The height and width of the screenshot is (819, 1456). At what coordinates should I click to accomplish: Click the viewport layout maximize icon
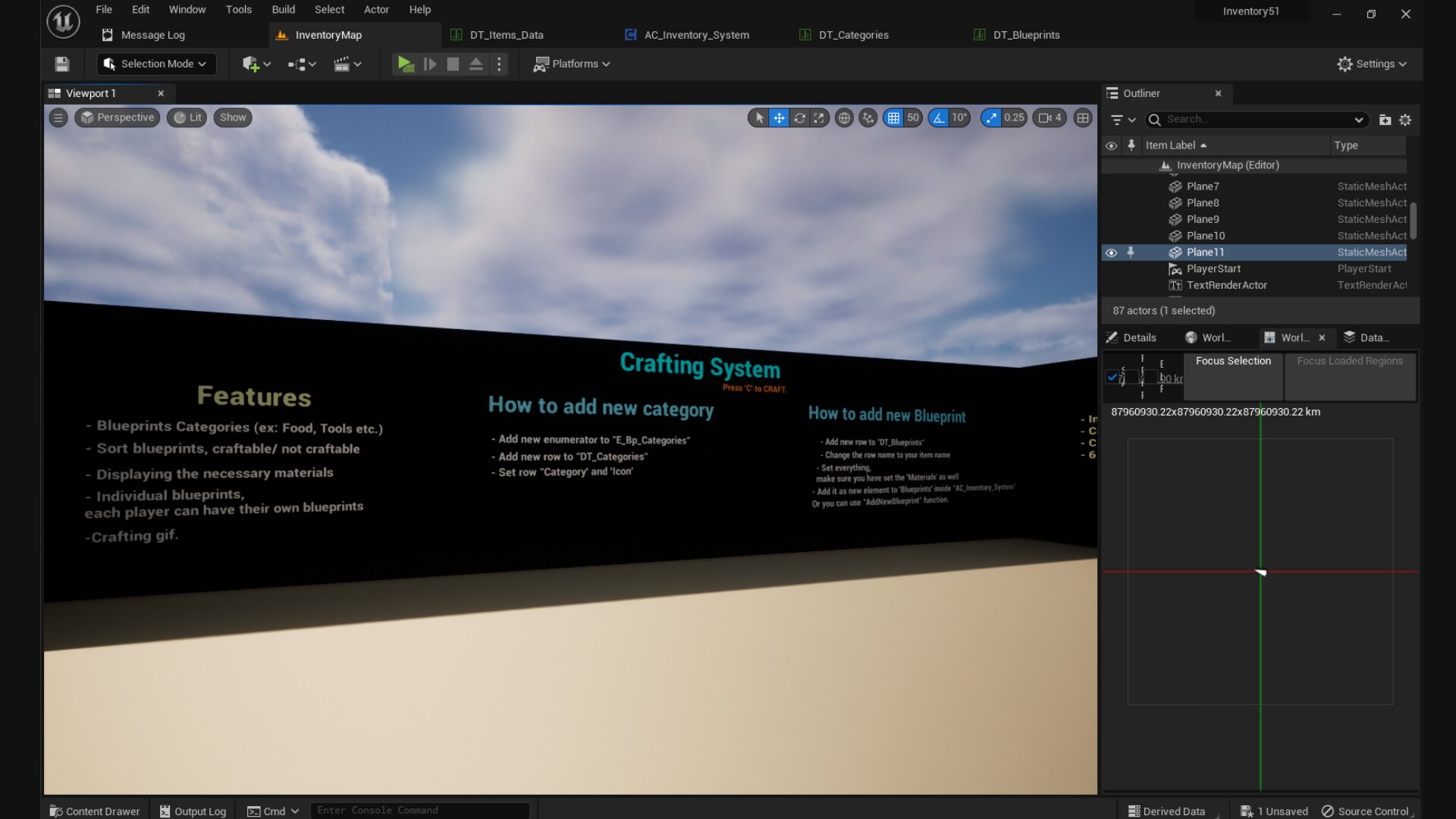1083,118
